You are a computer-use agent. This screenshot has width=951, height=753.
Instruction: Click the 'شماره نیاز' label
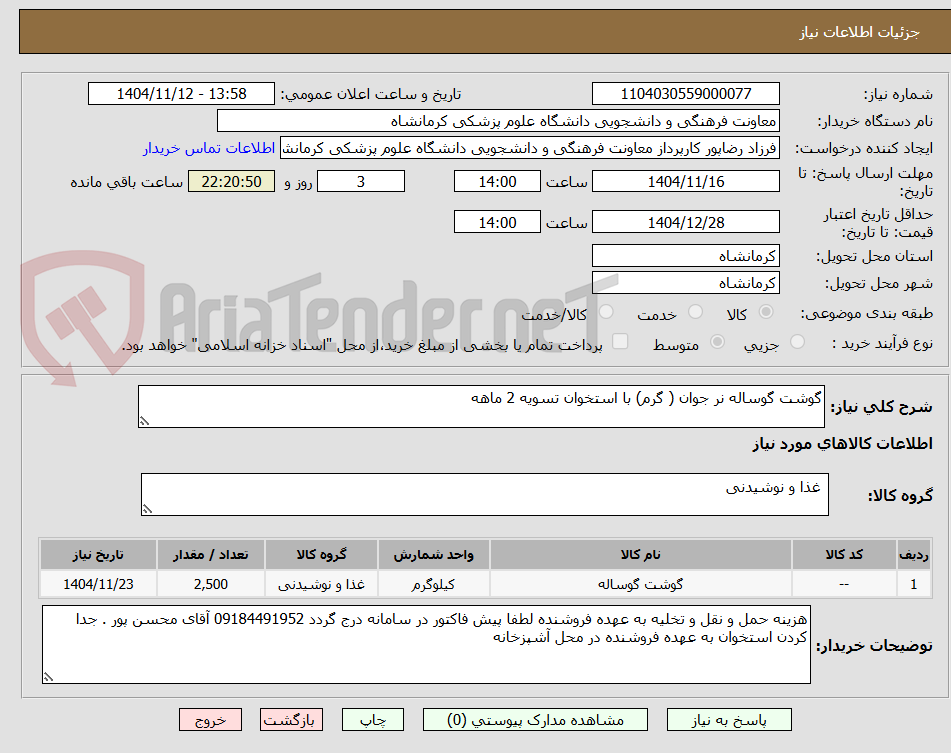point(898,95)
